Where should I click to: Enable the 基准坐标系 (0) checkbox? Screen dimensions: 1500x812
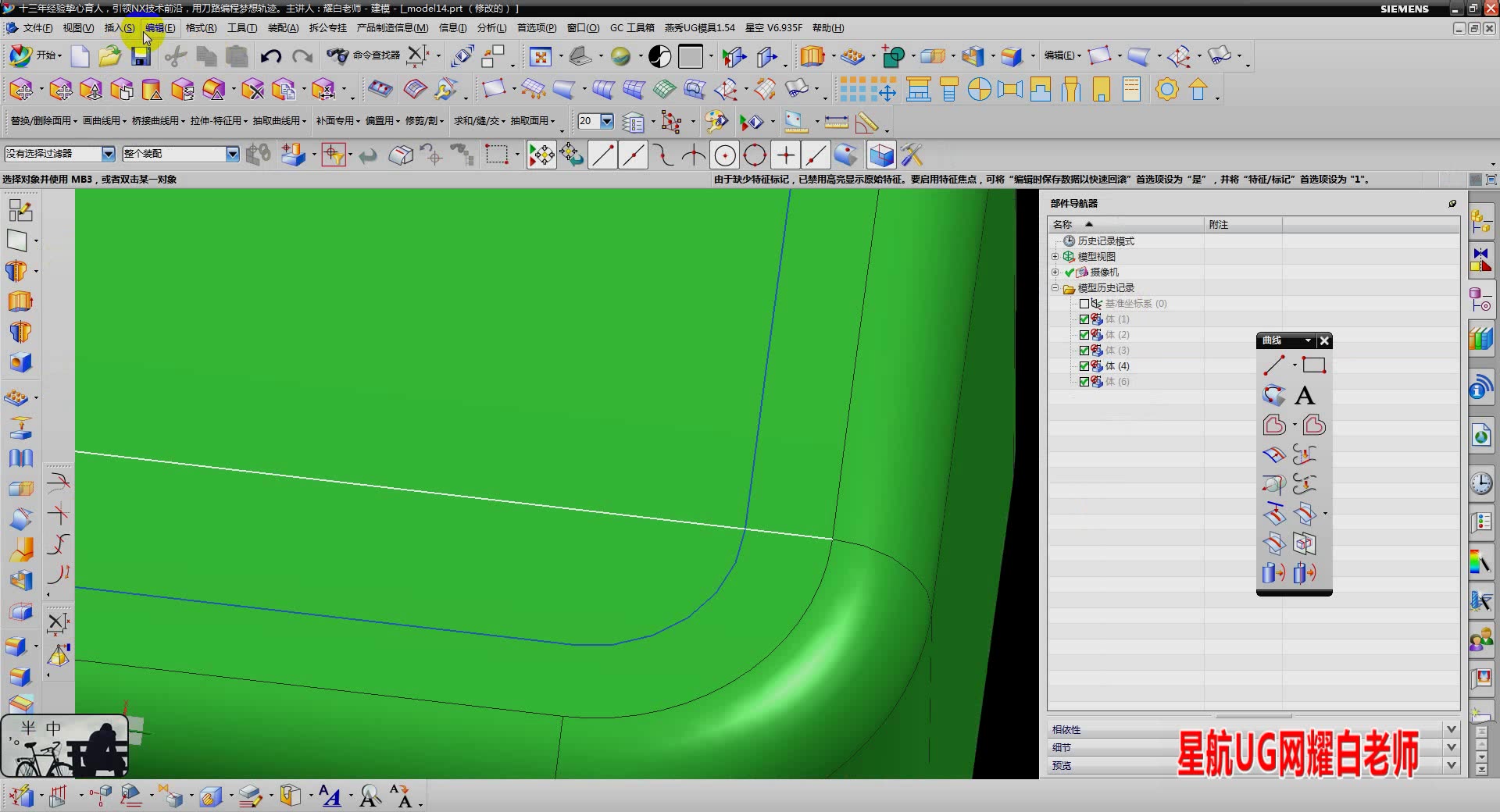coord(1084,304)
